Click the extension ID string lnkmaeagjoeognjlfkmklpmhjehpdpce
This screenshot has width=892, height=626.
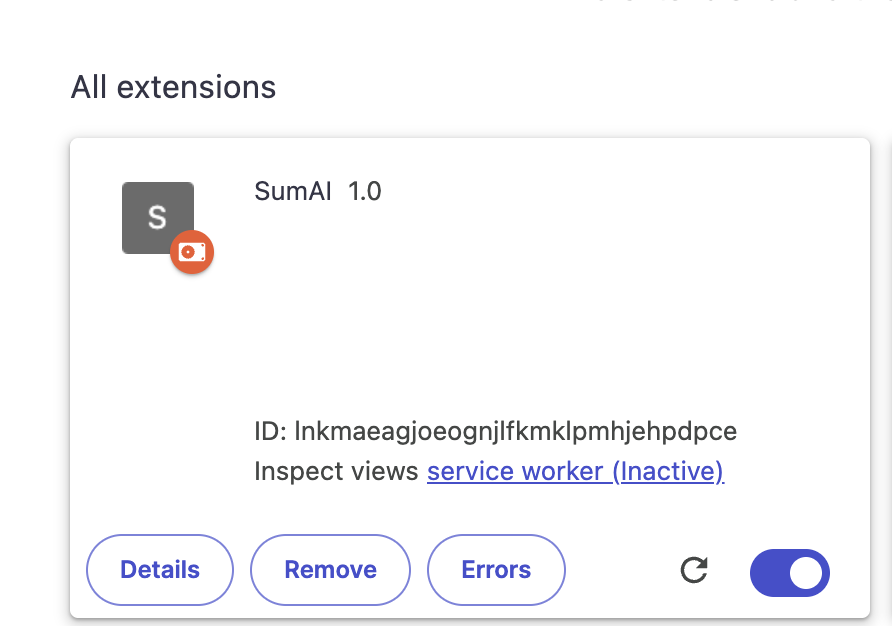[x=515, y=432]
